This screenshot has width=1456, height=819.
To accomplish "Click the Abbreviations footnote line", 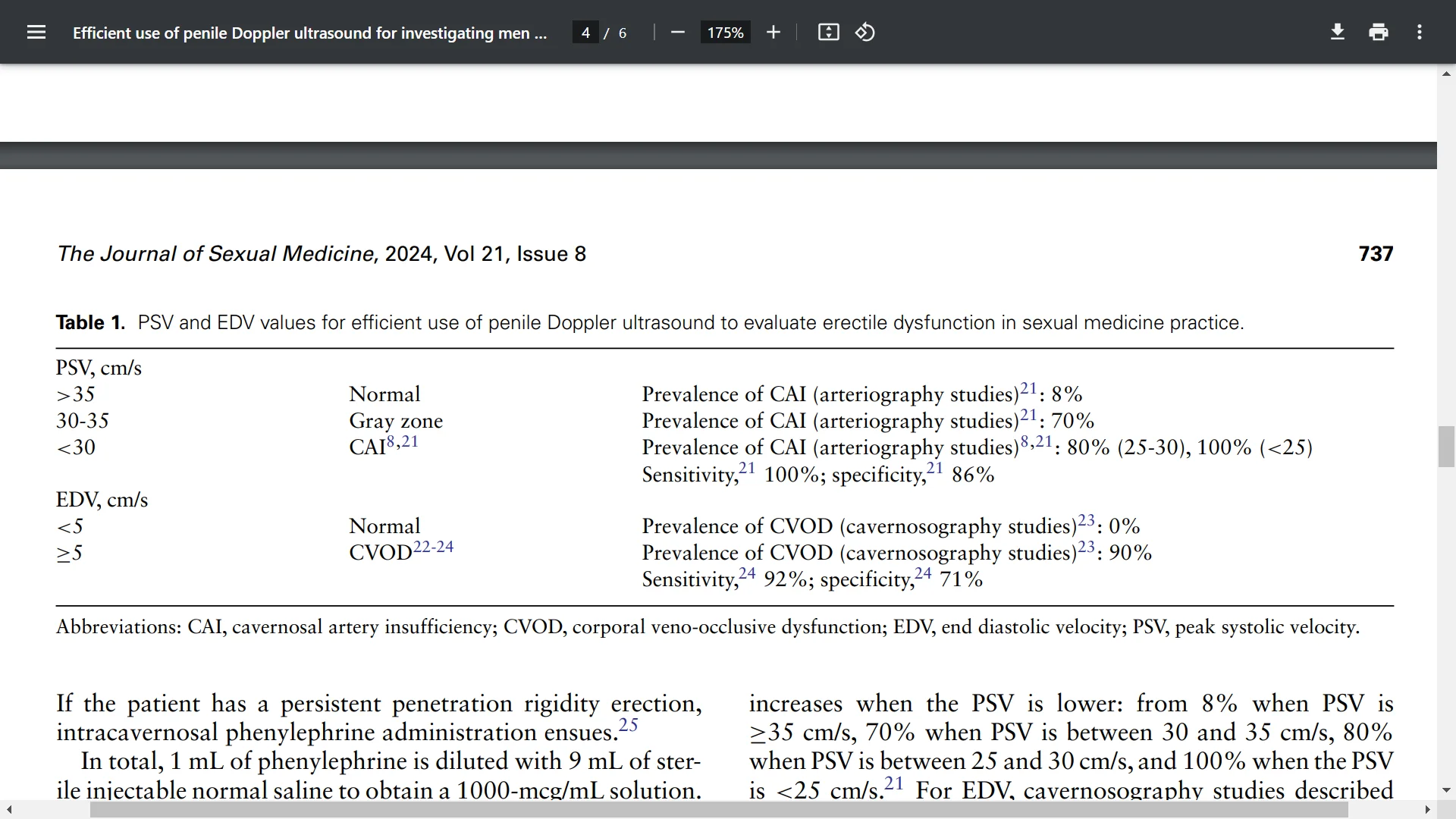I will coord(708,627).
